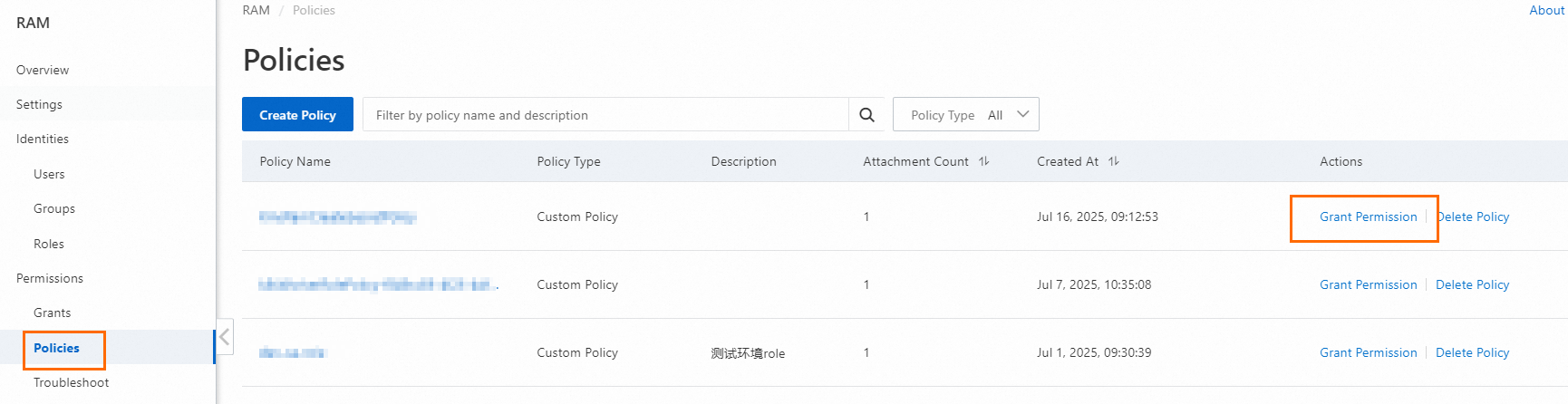The image size is (1568, 404).
Task: Delete the policy created Jul 7, 2025
Action: 1472,284
